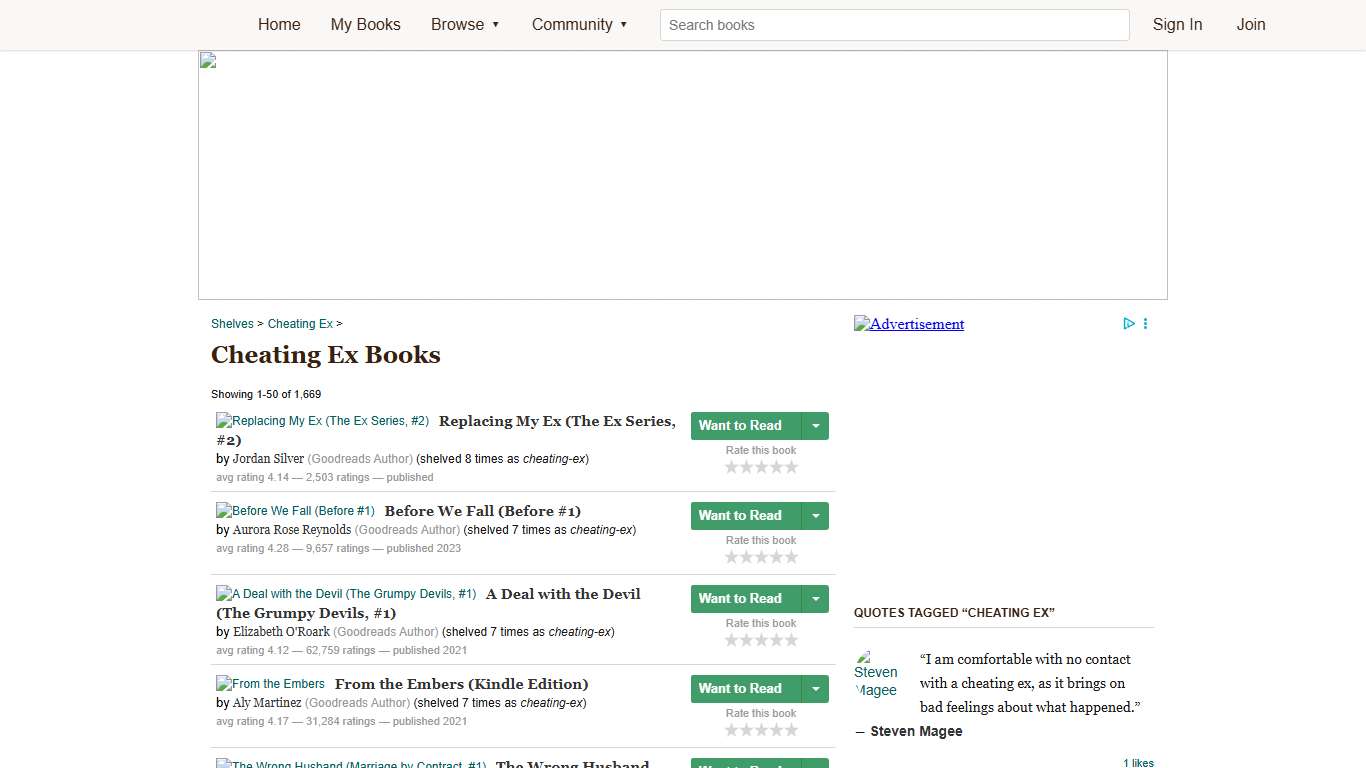Click the Search books input field
This screenshot has width=1366, height=768.
click(x=893, y=24)
